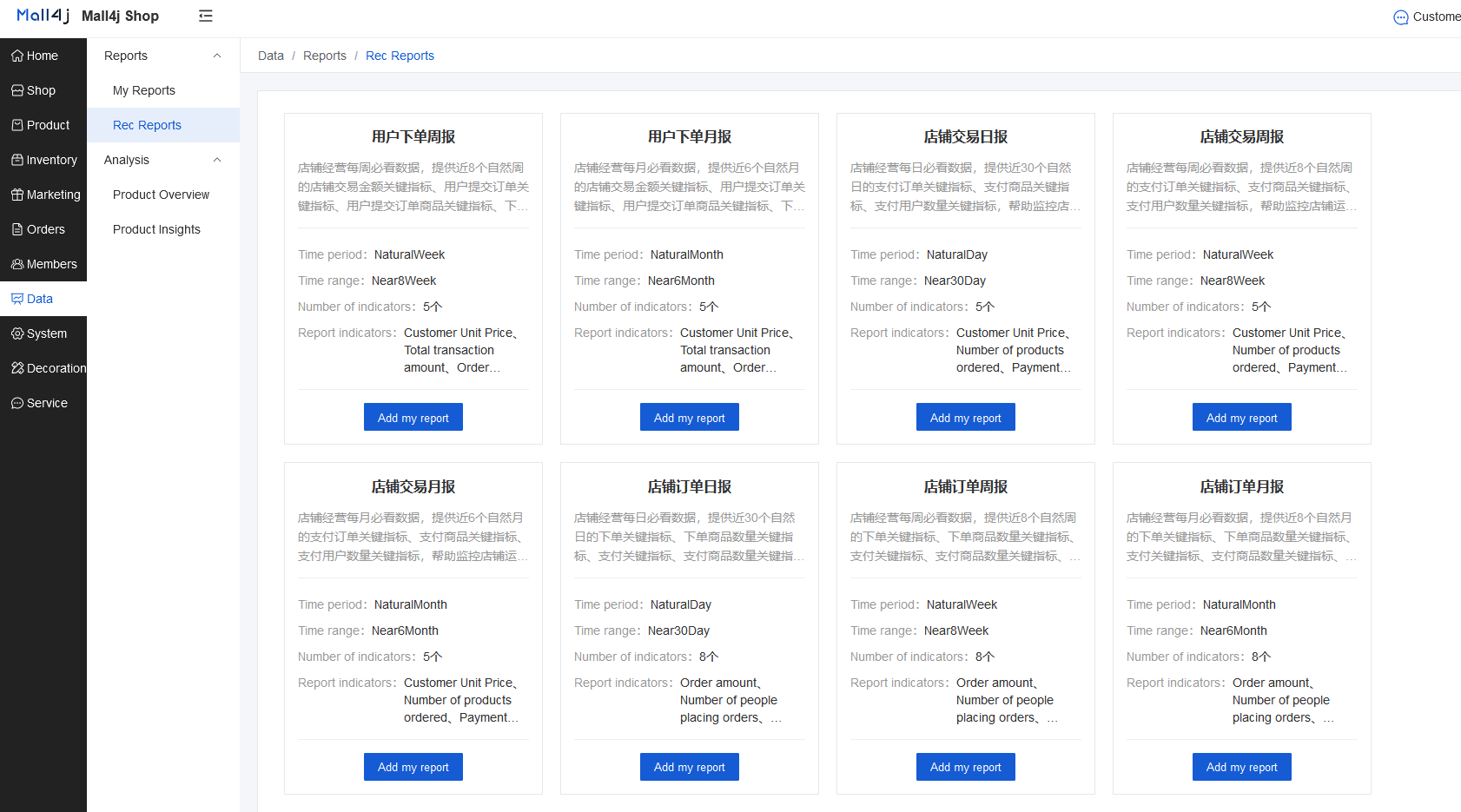
Task: Click the Inventory box icon
Action: coord(17,160)
